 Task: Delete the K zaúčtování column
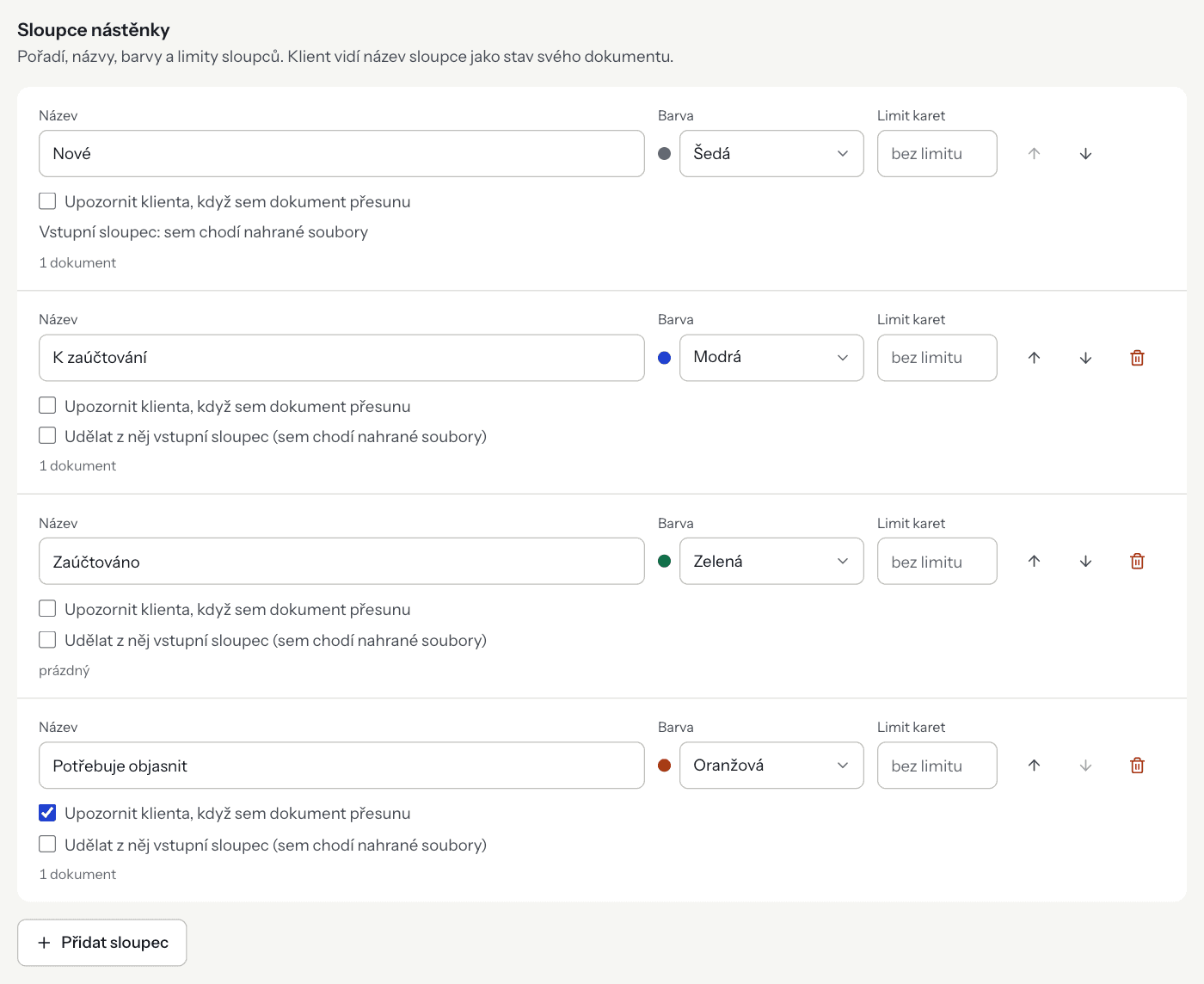click(1137, 358)
